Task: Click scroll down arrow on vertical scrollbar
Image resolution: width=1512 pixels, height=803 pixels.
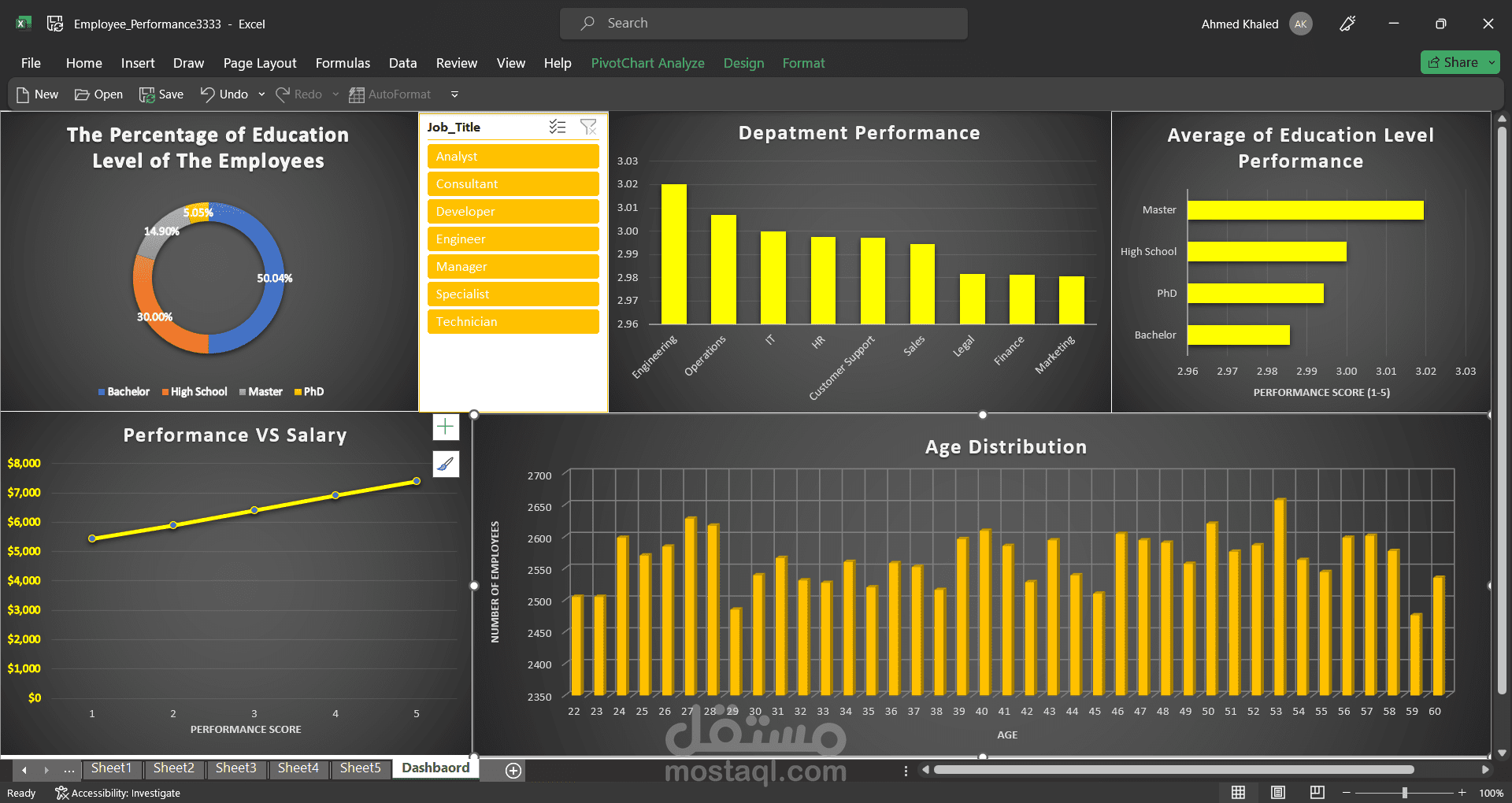Action: pos(1502,753)
